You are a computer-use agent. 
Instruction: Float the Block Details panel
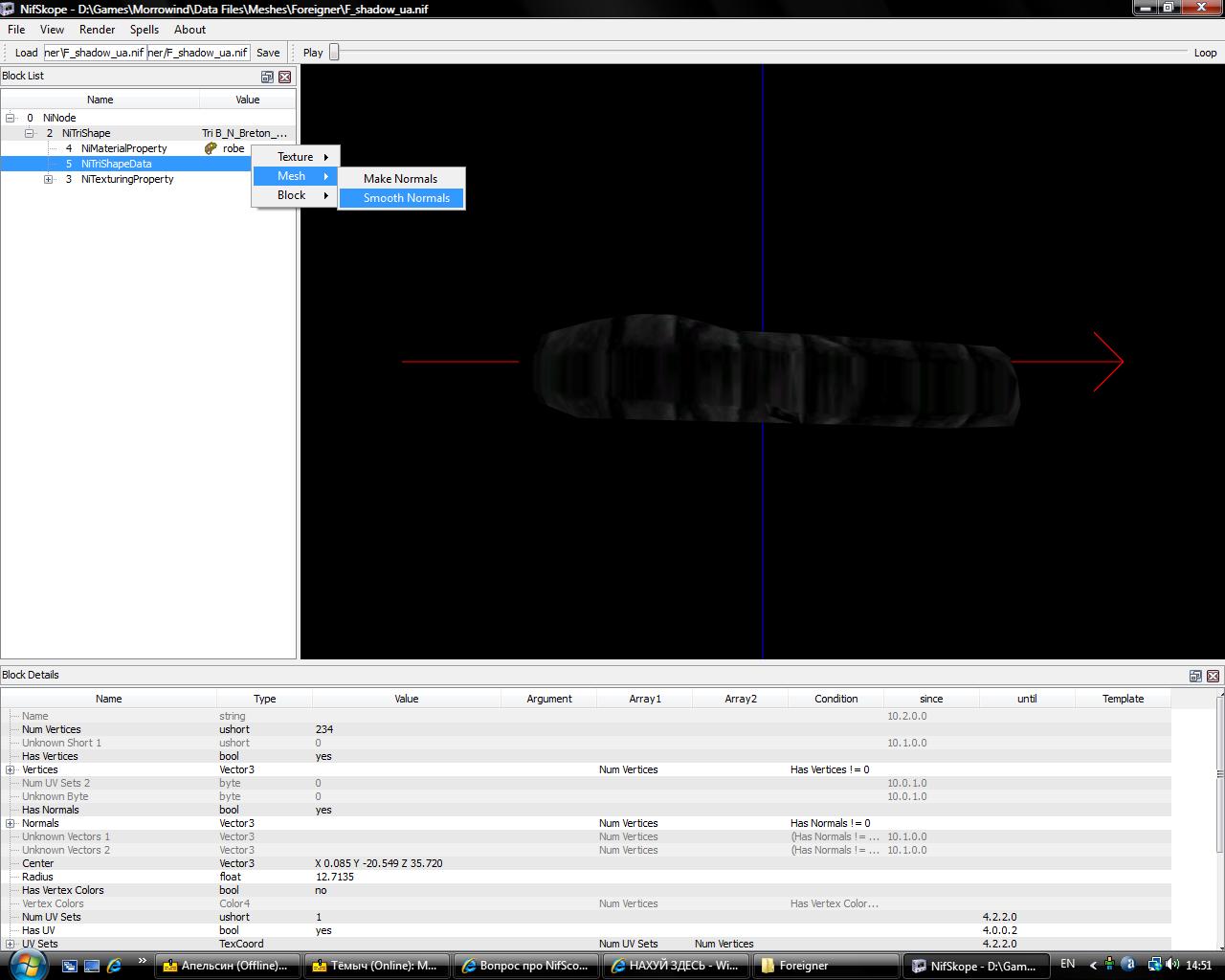click(1195, 676)
